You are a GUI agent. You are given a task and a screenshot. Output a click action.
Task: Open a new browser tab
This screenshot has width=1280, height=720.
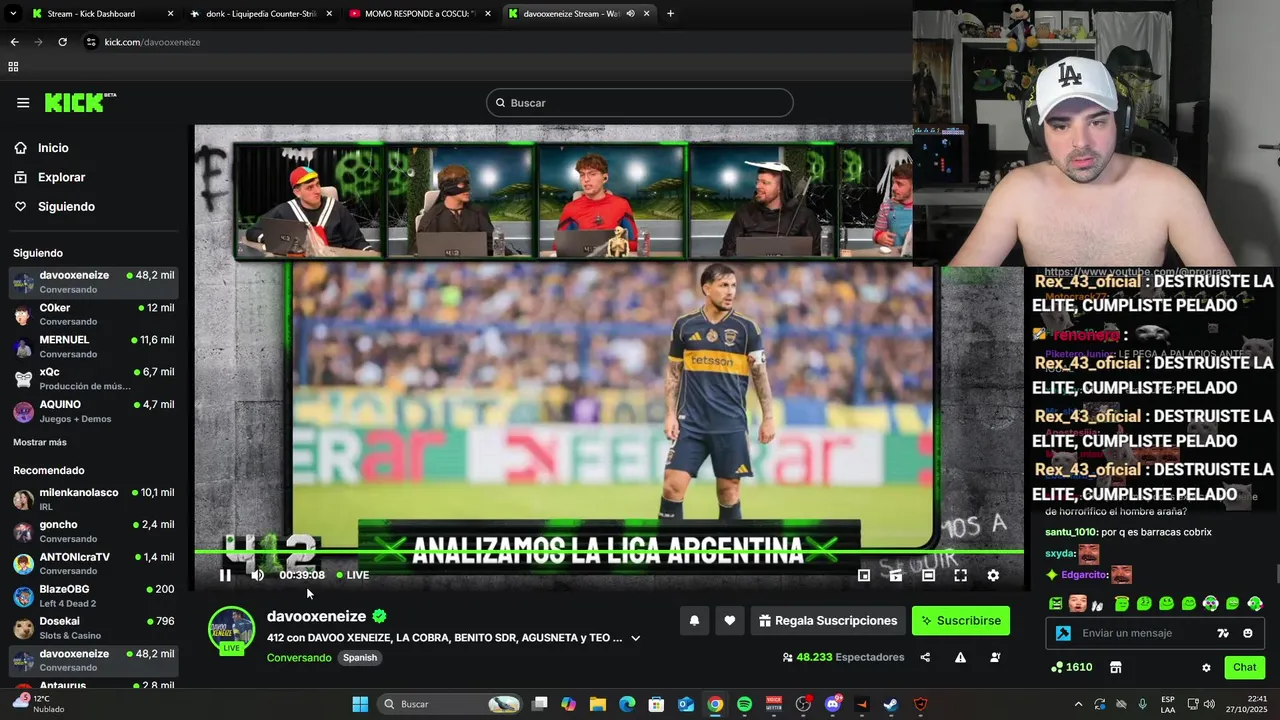(670, 14)
